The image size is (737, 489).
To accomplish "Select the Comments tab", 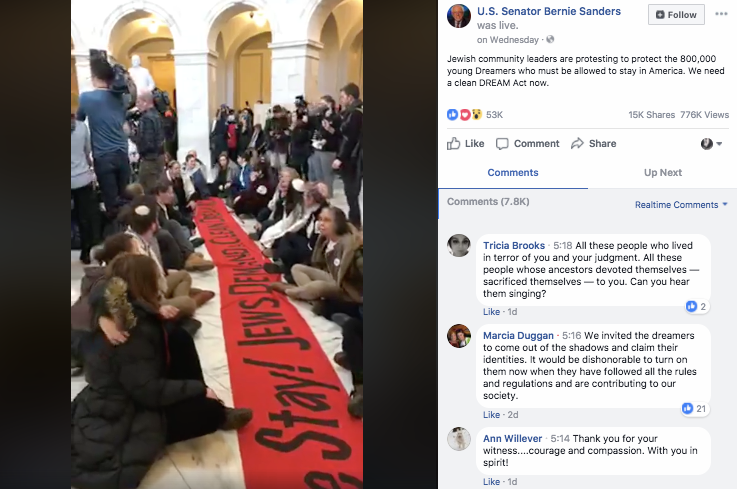I will 513,173.
